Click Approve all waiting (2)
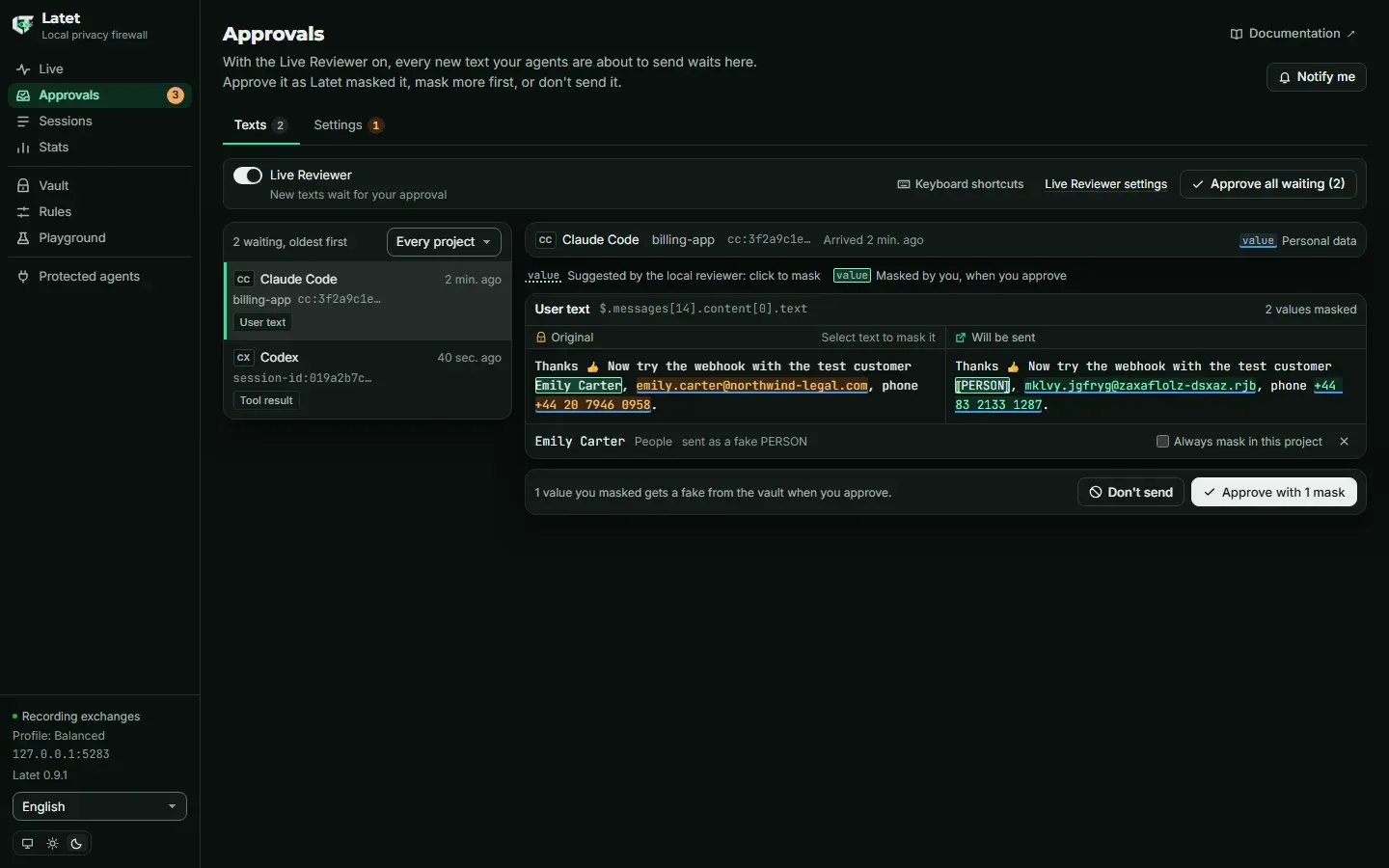The width and height of the screenshot is (1389, 868). [x=1267, y=184]
